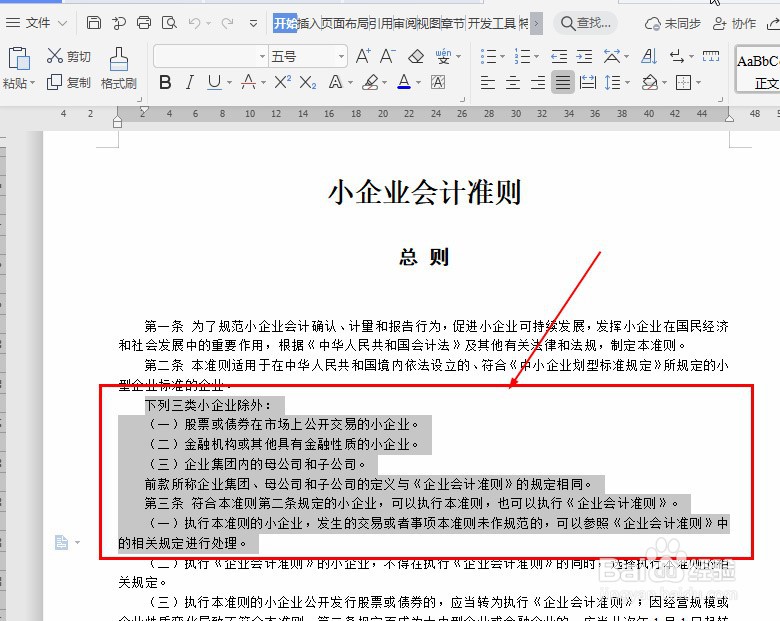Image resolution: width=780 pixels, height=621 pixels.
Task: Expand the Paste (粘贴) options arrow
Action: coord(32,83)
